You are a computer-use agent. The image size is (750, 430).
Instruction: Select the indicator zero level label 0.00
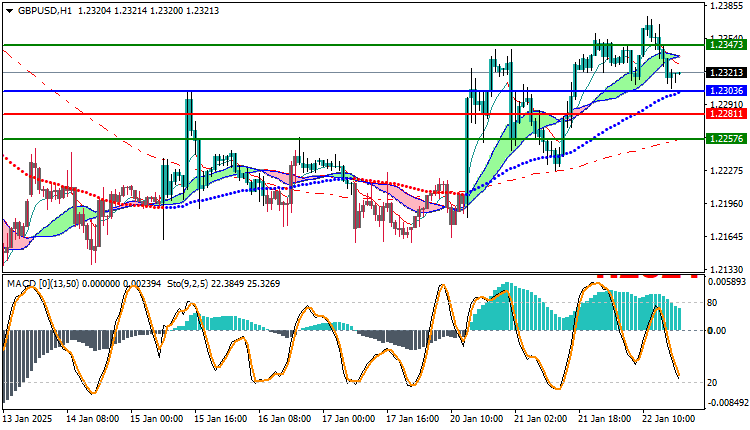(717, 331)
